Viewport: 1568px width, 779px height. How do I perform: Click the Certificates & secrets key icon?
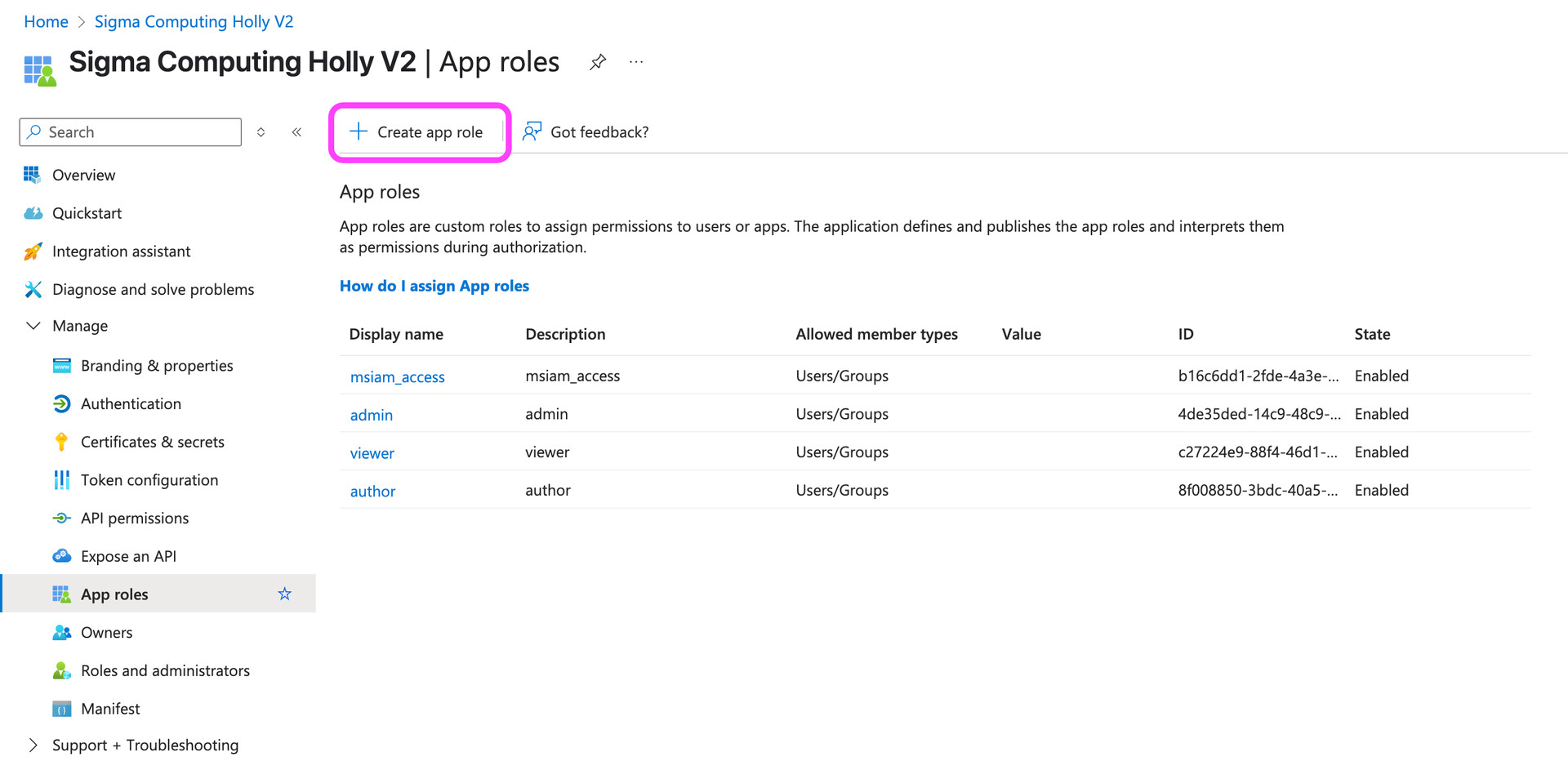[61, 441]
